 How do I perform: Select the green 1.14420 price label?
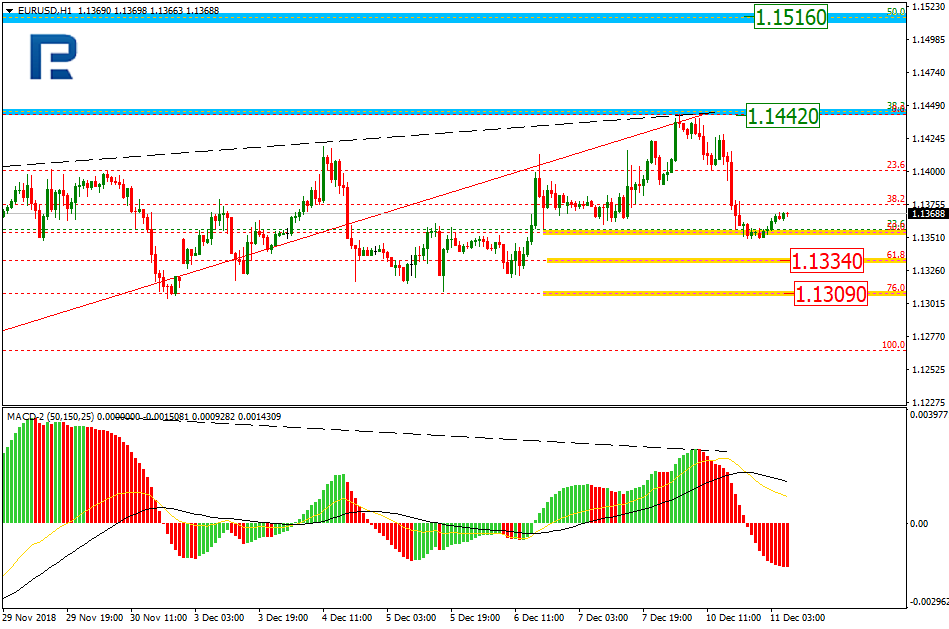tap(783, 116)
